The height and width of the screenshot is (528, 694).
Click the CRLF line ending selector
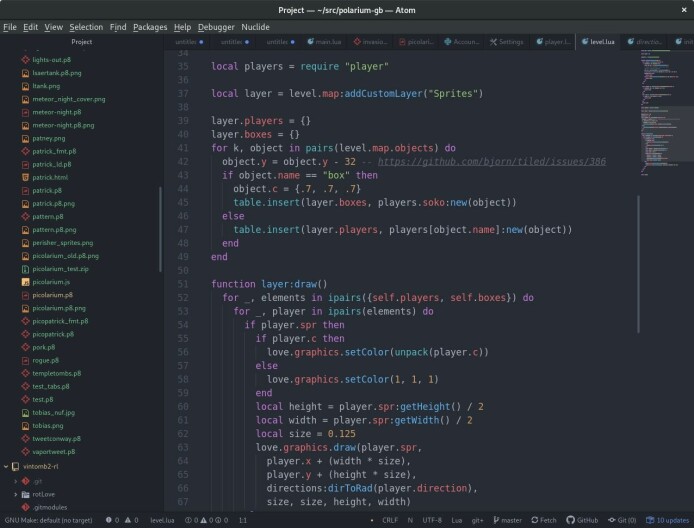pyautogui.click(x=390, y=520)
